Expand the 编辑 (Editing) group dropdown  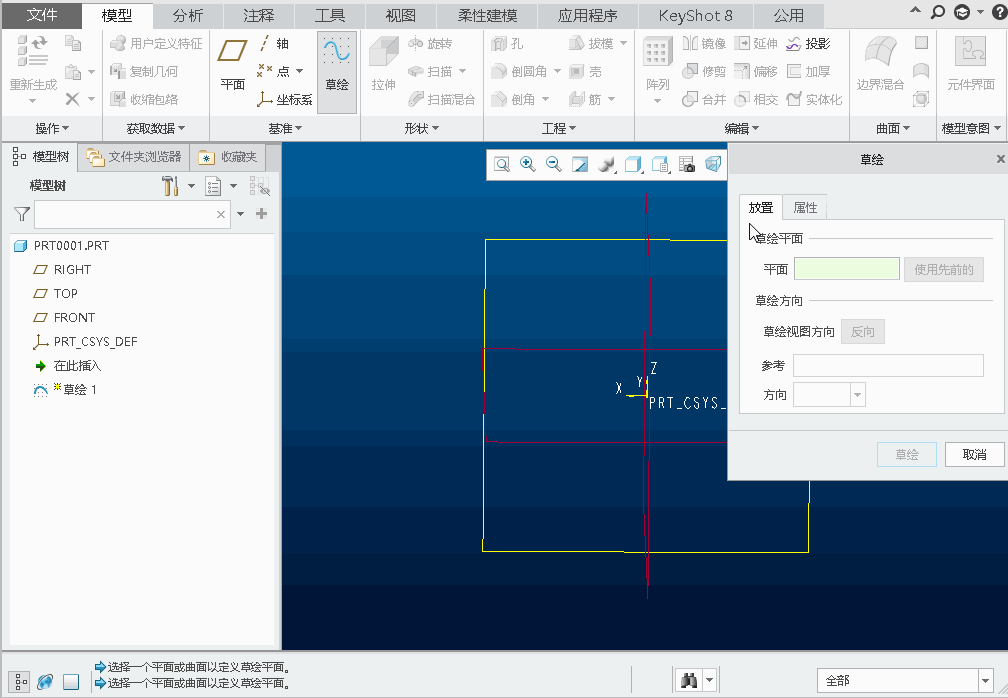point(742,129)
